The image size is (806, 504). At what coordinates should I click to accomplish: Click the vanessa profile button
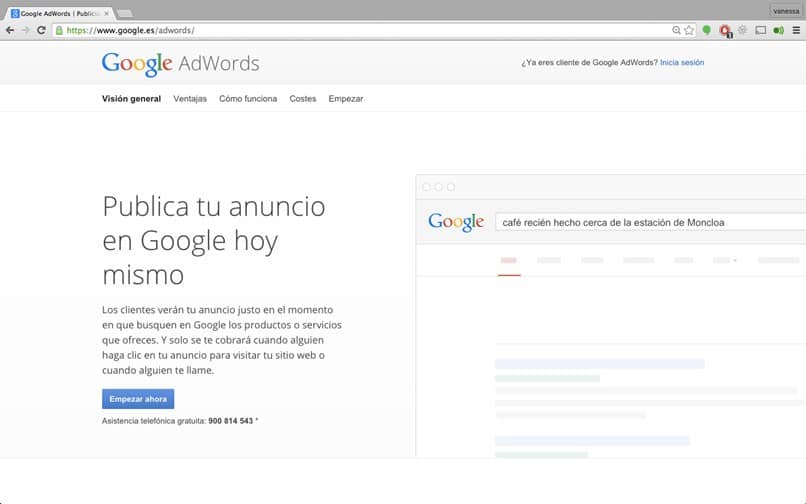point(786,11)
